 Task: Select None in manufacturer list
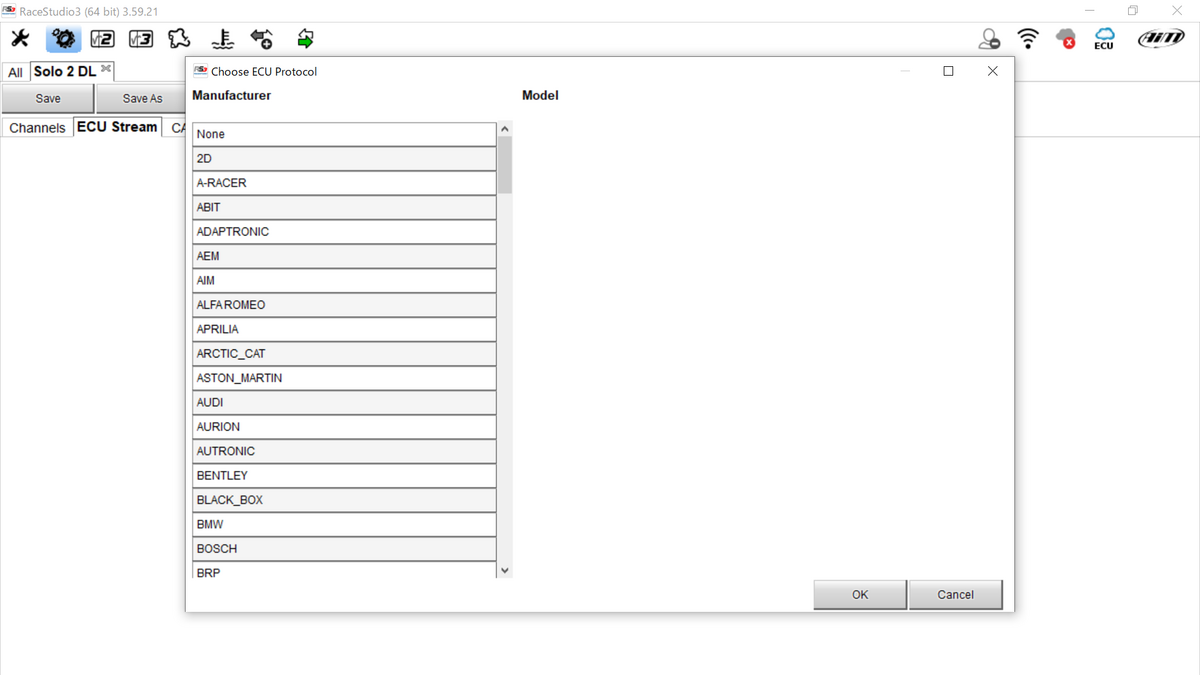tap(344, 134)
